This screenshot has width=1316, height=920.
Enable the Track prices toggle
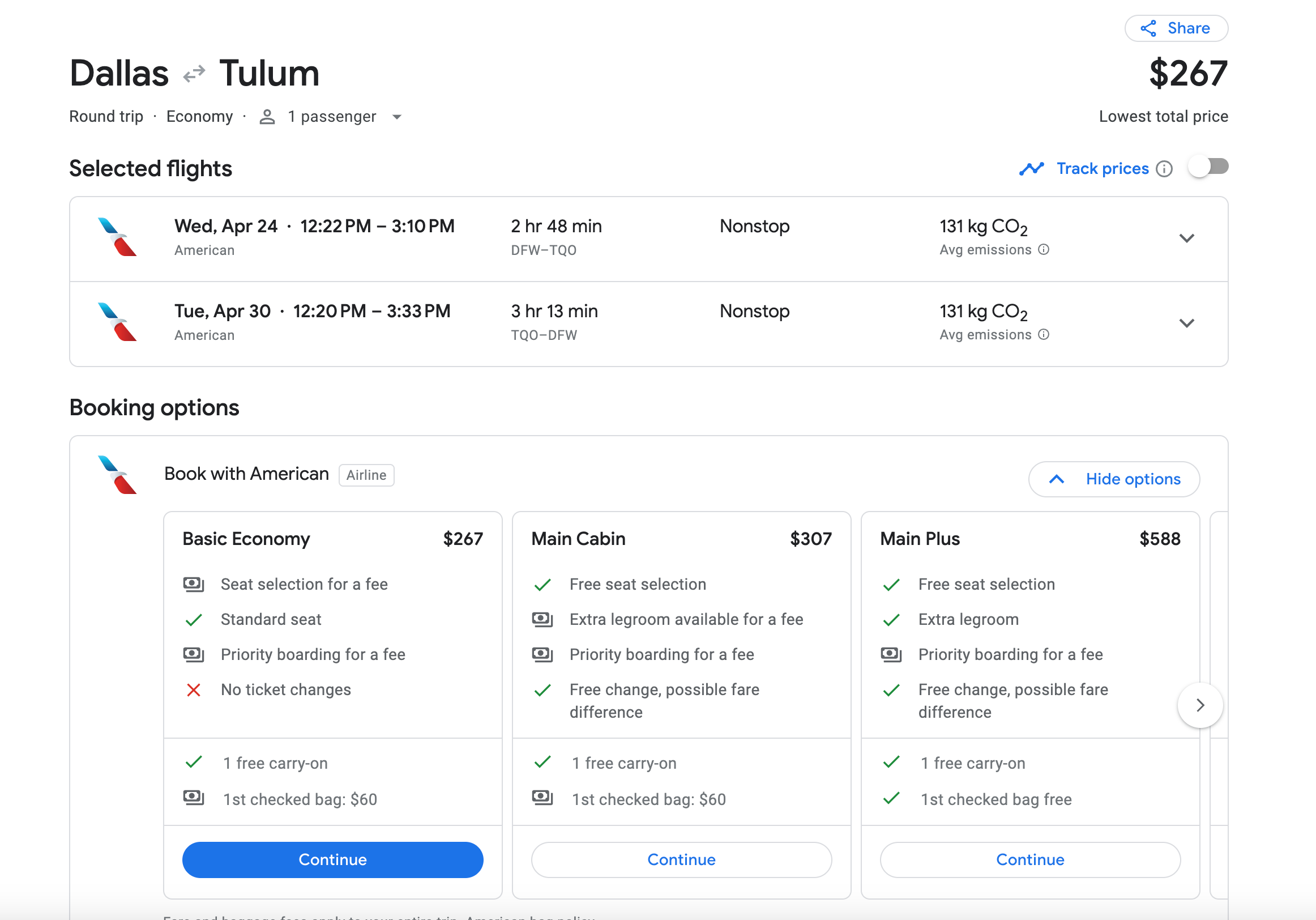[x=1208, y=168]
